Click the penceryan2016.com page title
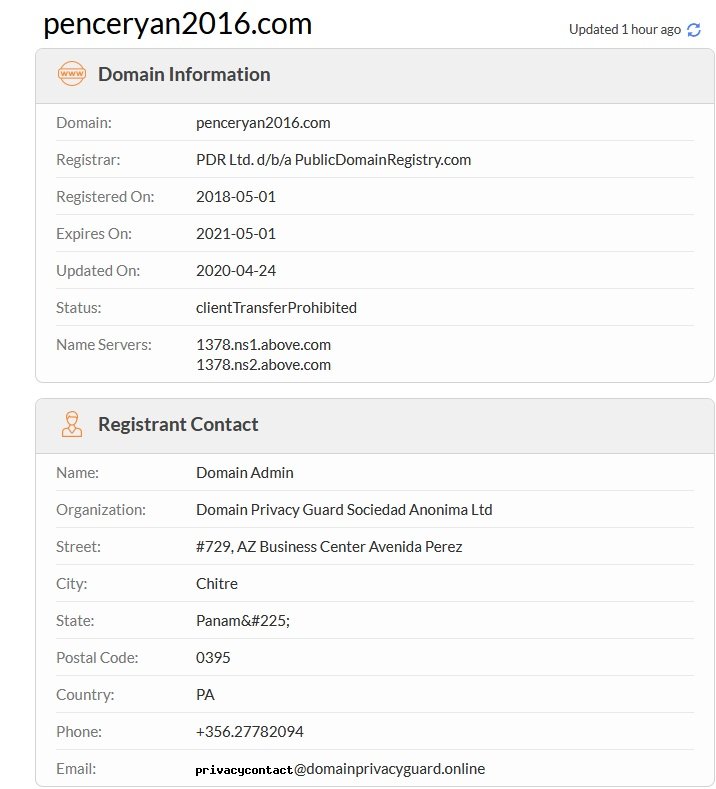 coord(177,24)
